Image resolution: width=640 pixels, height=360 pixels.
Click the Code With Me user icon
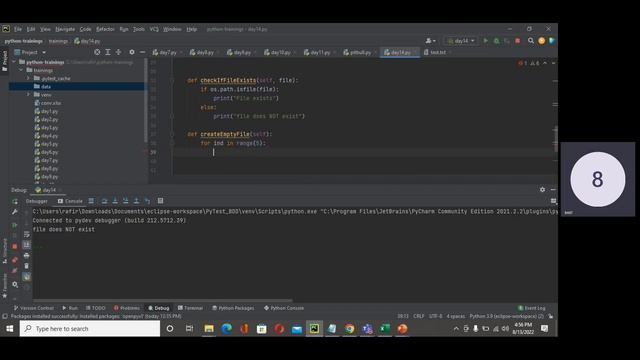(x=430, y=41)
